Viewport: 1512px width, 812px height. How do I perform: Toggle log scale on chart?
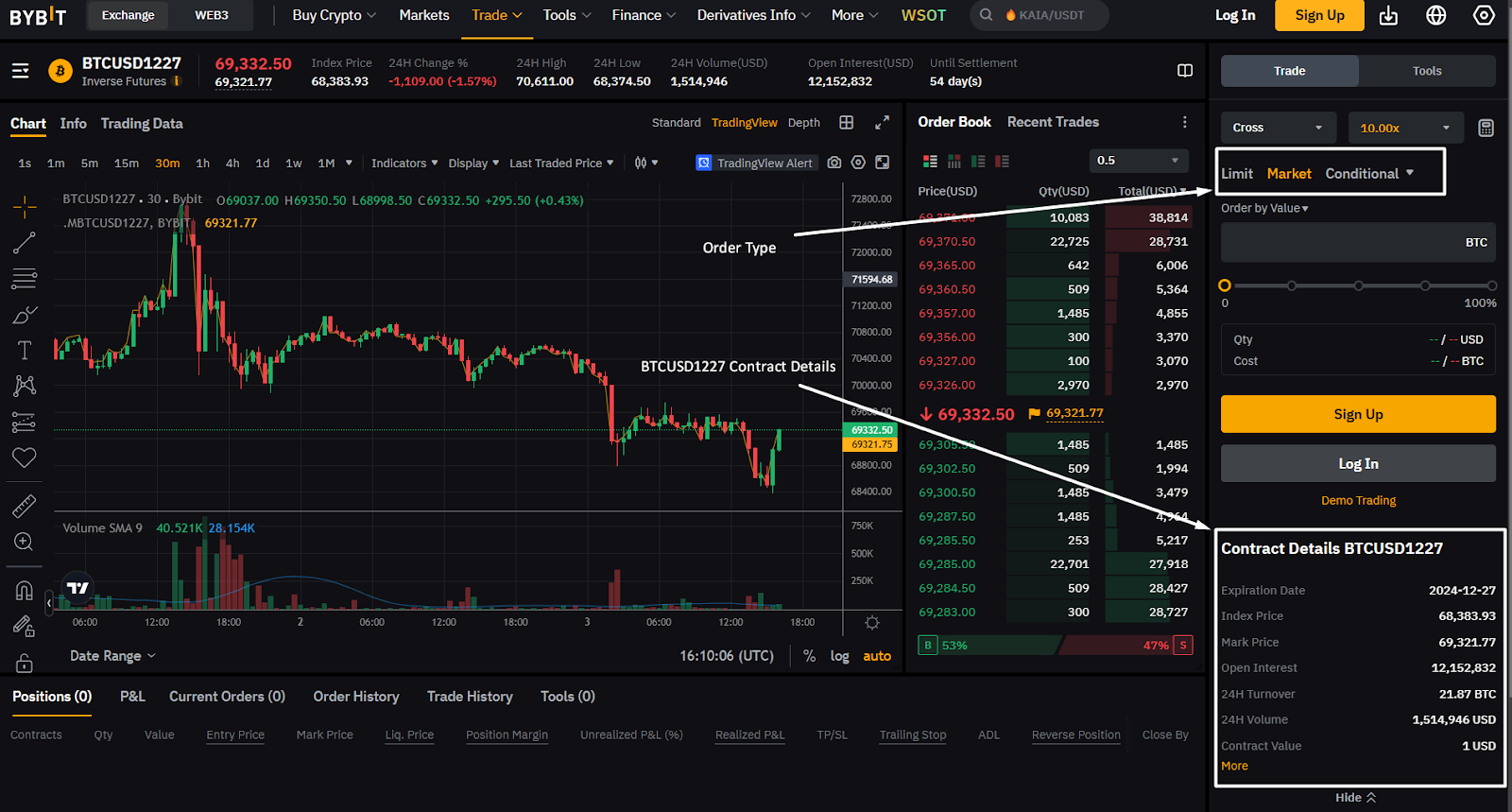point(839,656)
